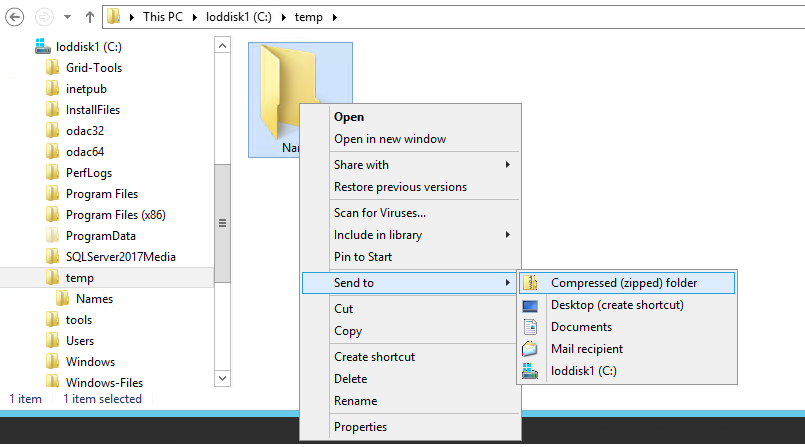Select Properties in the context menu
Screen dimensions: 805x447
[x=360, y=427]
